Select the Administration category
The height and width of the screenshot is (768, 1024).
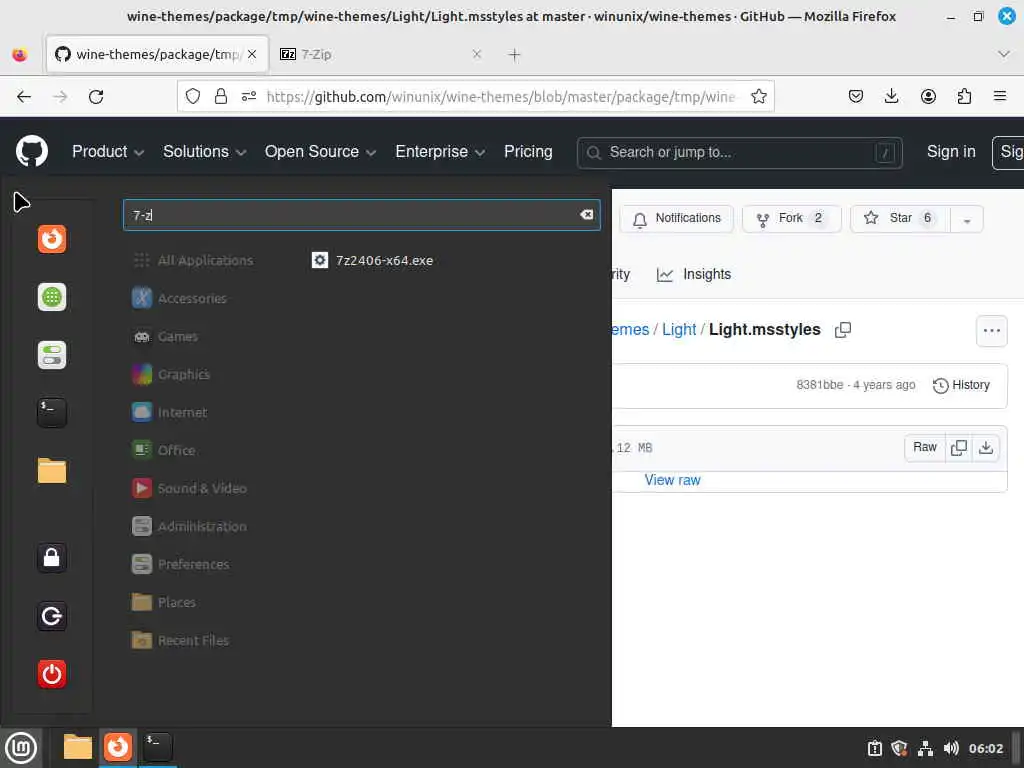click(x=189, y=526)
